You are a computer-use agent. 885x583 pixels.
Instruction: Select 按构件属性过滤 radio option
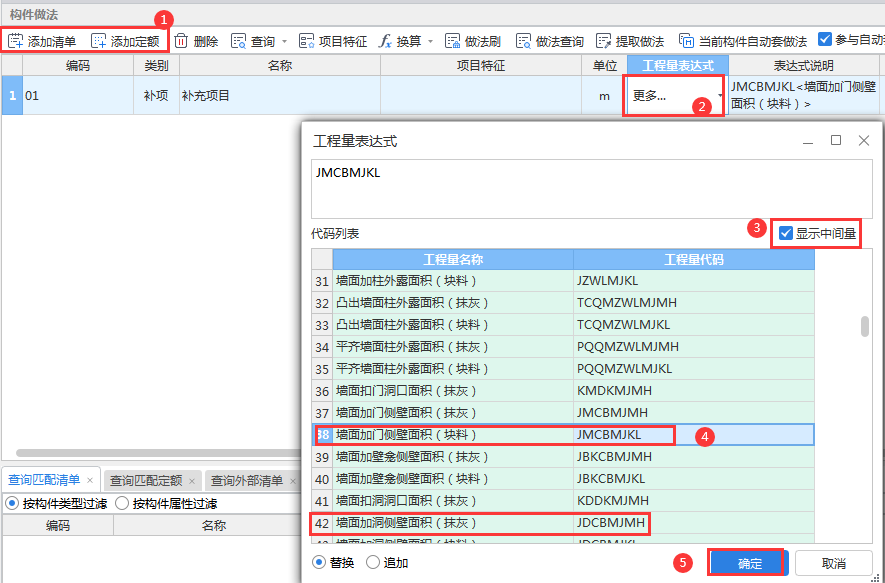pyautogui.click(x=121, y=503)
